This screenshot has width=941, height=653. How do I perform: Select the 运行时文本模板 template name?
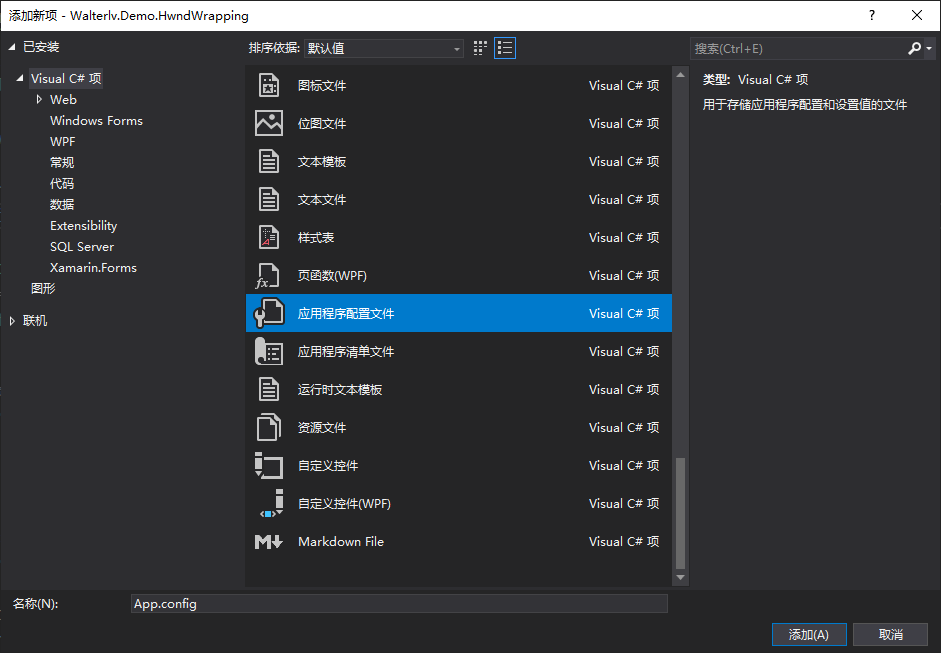(340, 390)
